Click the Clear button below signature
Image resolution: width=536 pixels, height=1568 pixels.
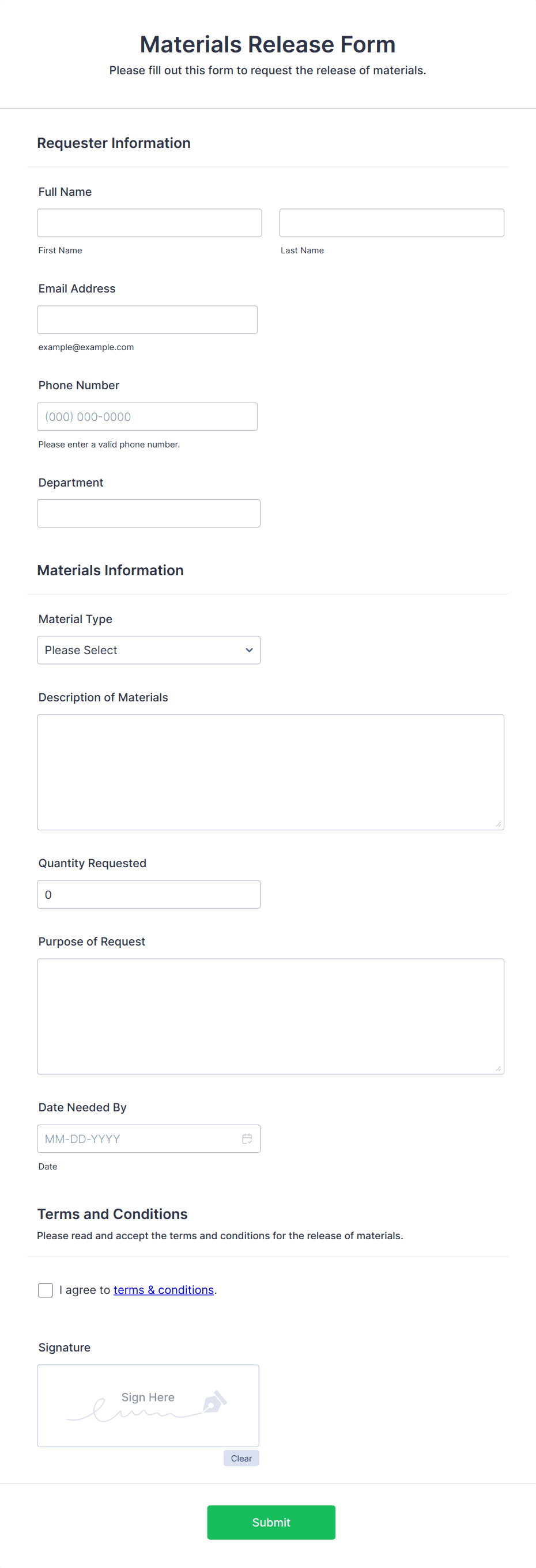click(x=240, y=1458)
